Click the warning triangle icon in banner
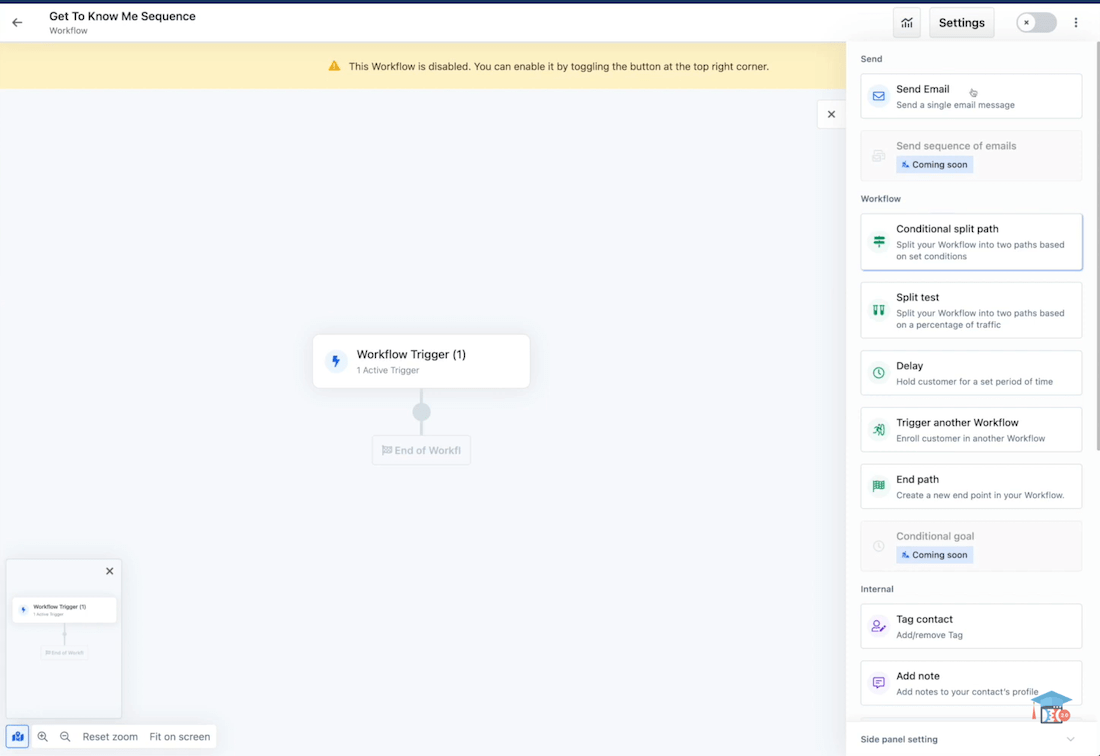The width and height of the screenshot is (1100, 756). point(335,66)
